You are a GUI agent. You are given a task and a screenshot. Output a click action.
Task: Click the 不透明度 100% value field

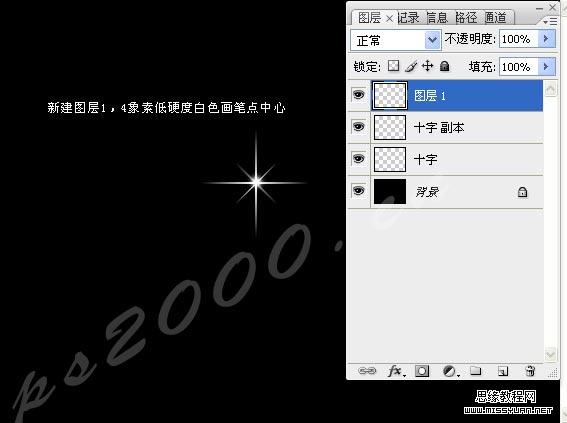[519, 39]
